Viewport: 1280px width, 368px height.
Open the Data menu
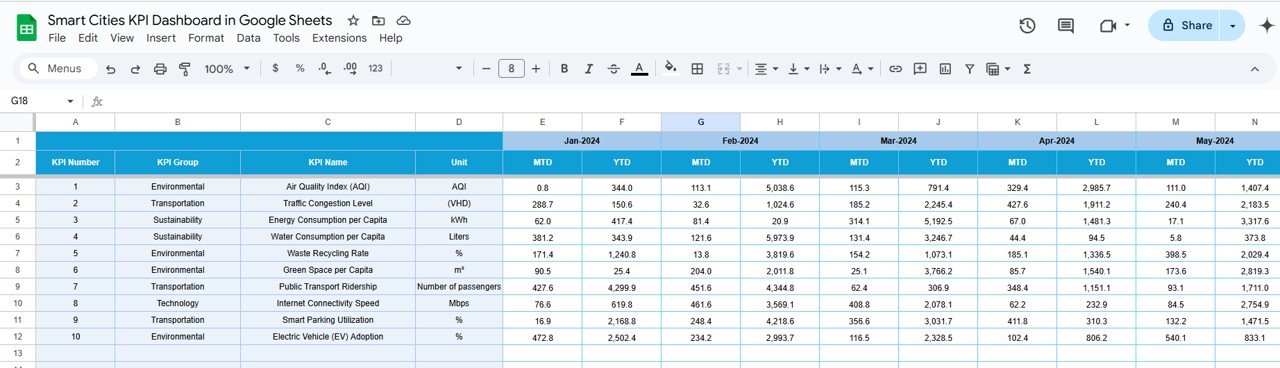point(249,38)
